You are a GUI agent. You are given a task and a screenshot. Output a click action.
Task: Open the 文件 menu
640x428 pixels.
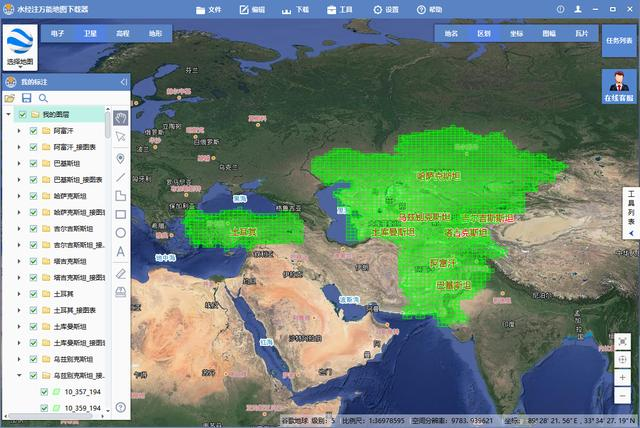[208, 9]
